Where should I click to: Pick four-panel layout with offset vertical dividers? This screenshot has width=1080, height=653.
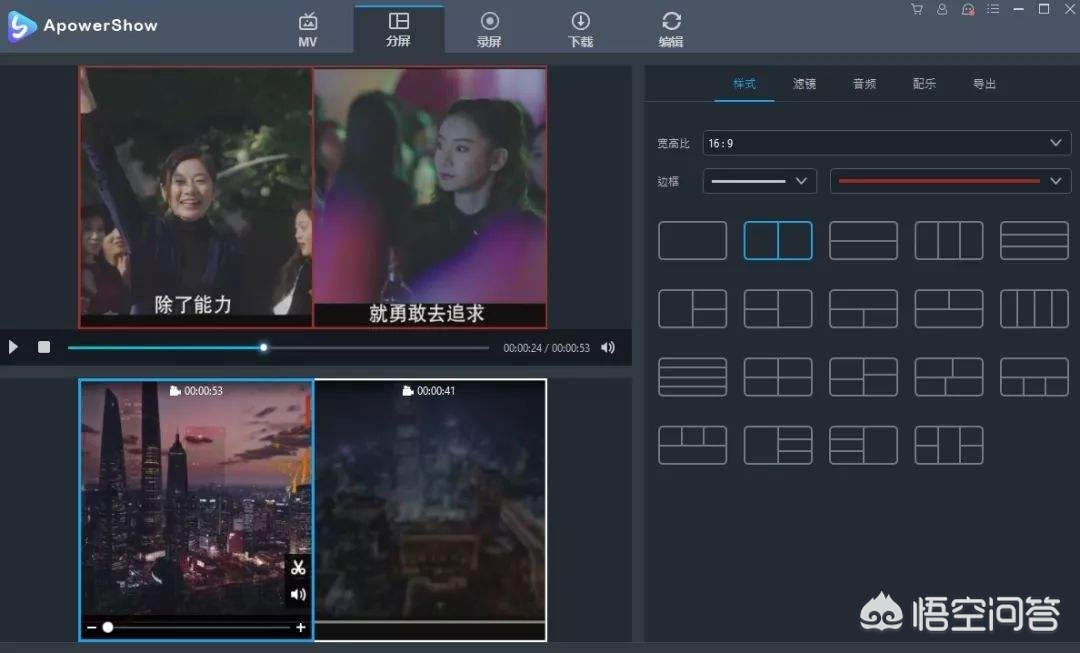[948, 377]
